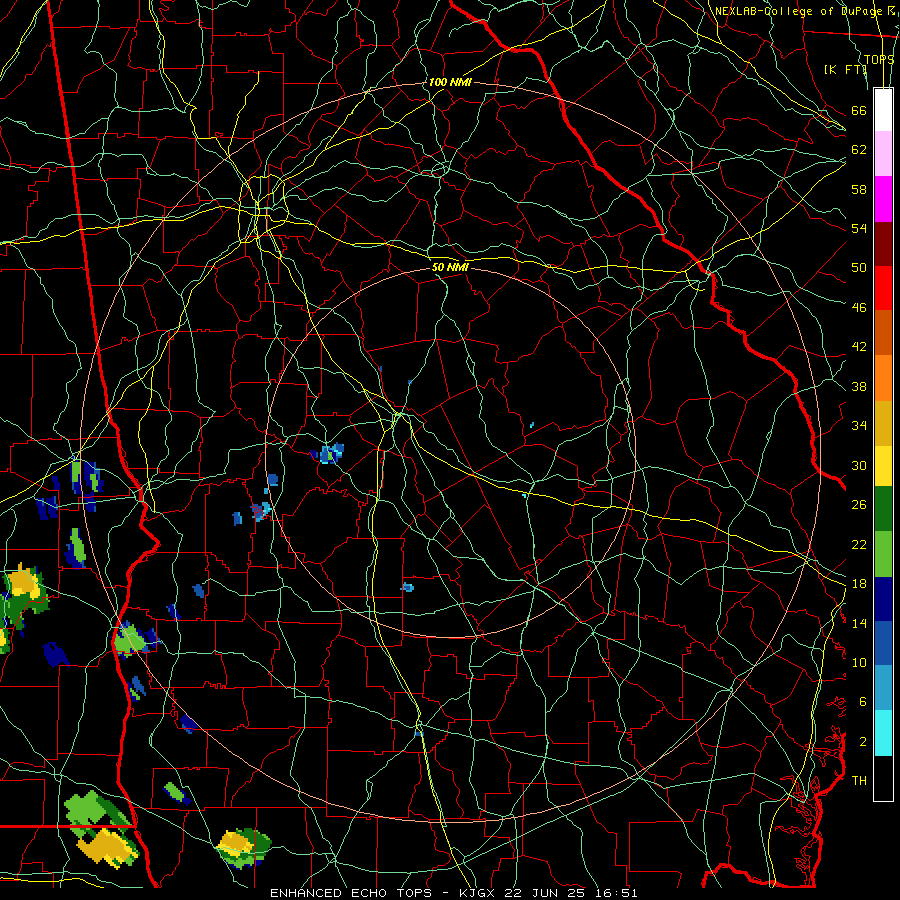Pick the gold swatch in the legend
The width and height of the screenshot is (900, 900).
point(883,423)
